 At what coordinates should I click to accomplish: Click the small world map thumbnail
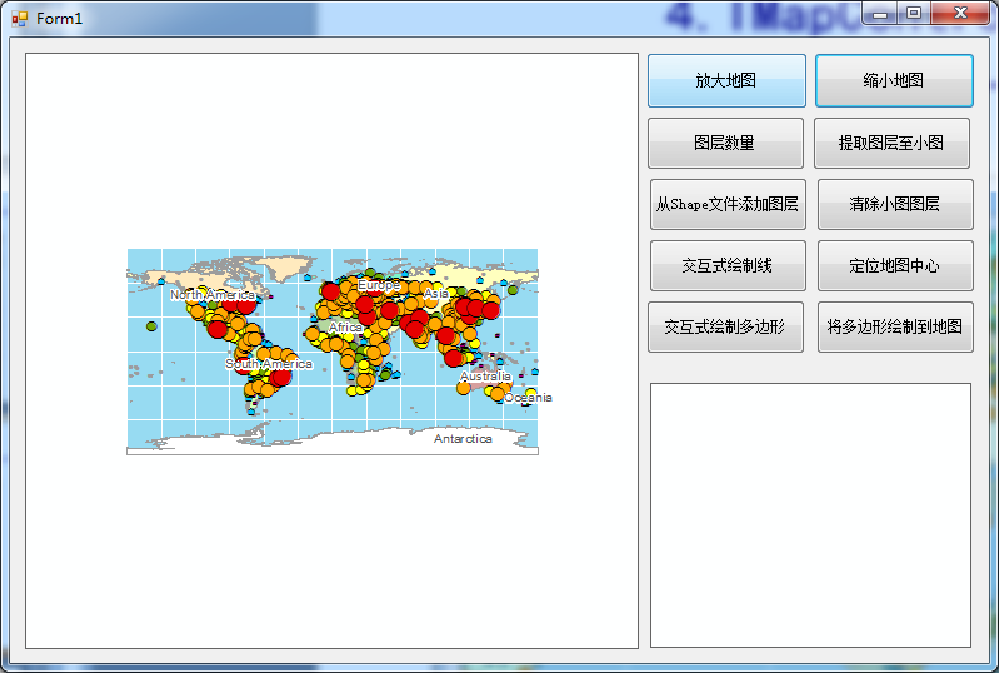click(x=333, y=350)
